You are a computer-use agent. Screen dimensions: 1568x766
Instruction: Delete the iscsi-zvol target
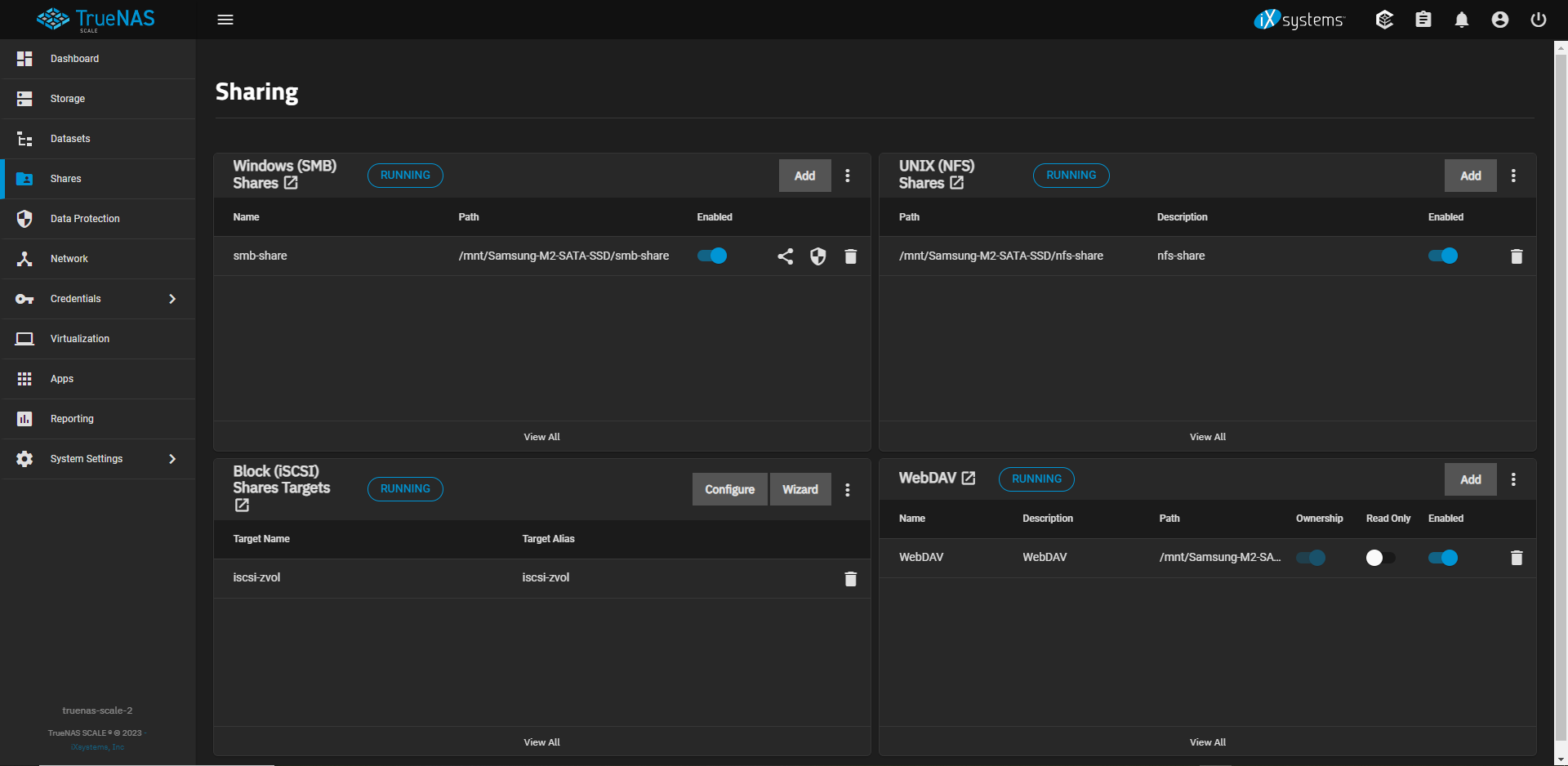click(850, 578)
